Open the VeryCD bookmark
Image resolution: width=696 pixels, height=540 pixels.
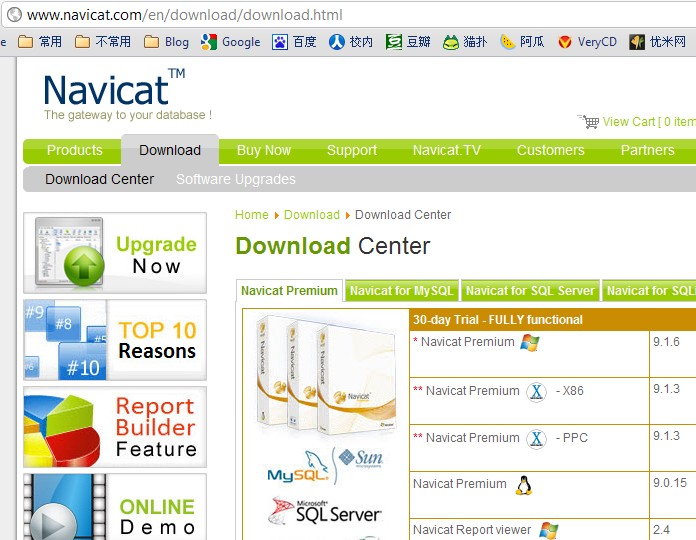tap(587, 42)
